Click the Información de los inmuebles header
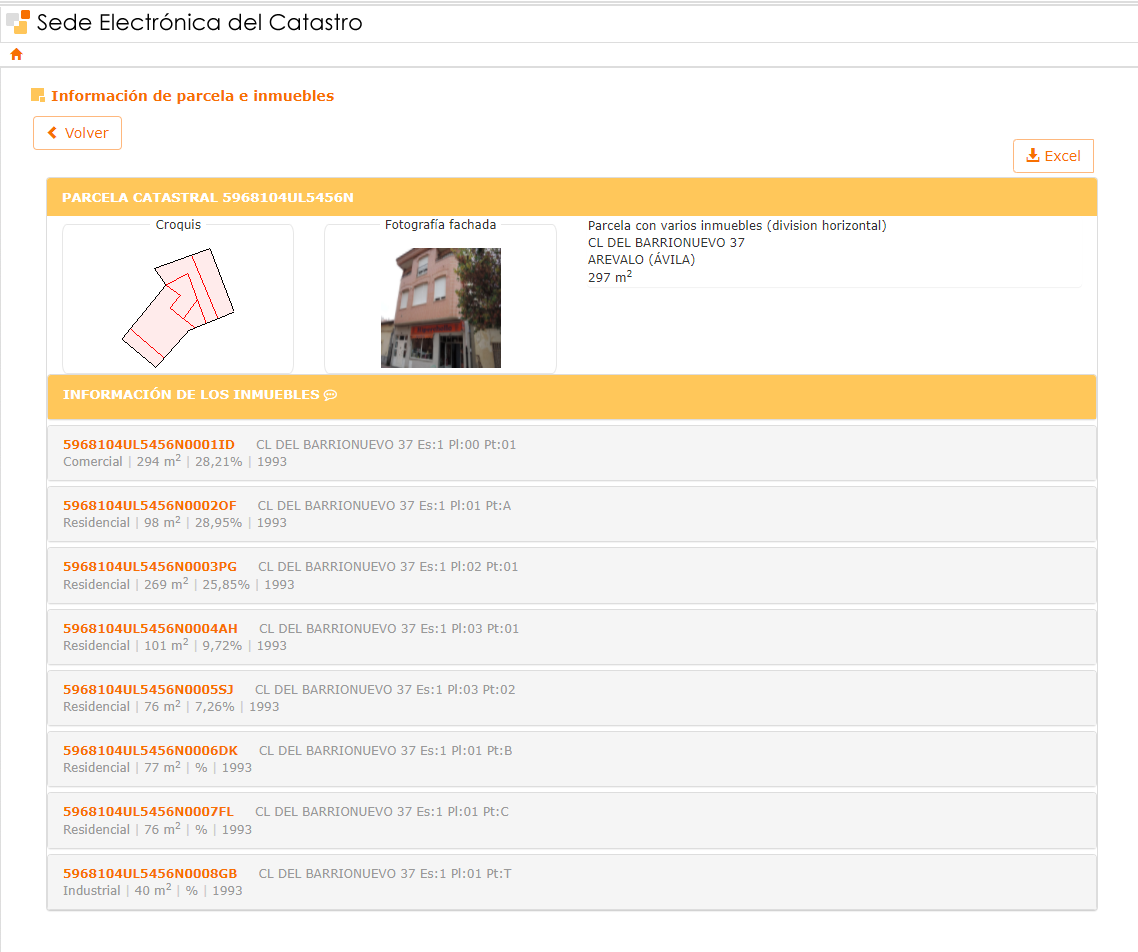 pos(191,395)
